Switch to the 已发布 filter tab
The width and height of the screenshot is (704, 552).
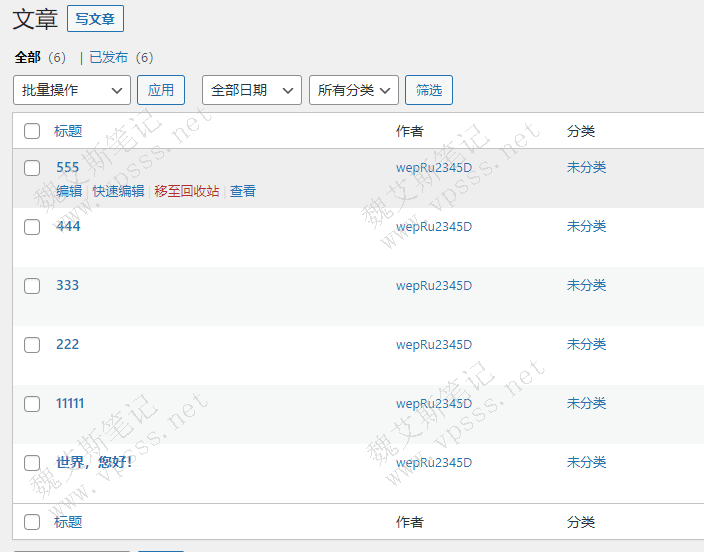(108, 57)
